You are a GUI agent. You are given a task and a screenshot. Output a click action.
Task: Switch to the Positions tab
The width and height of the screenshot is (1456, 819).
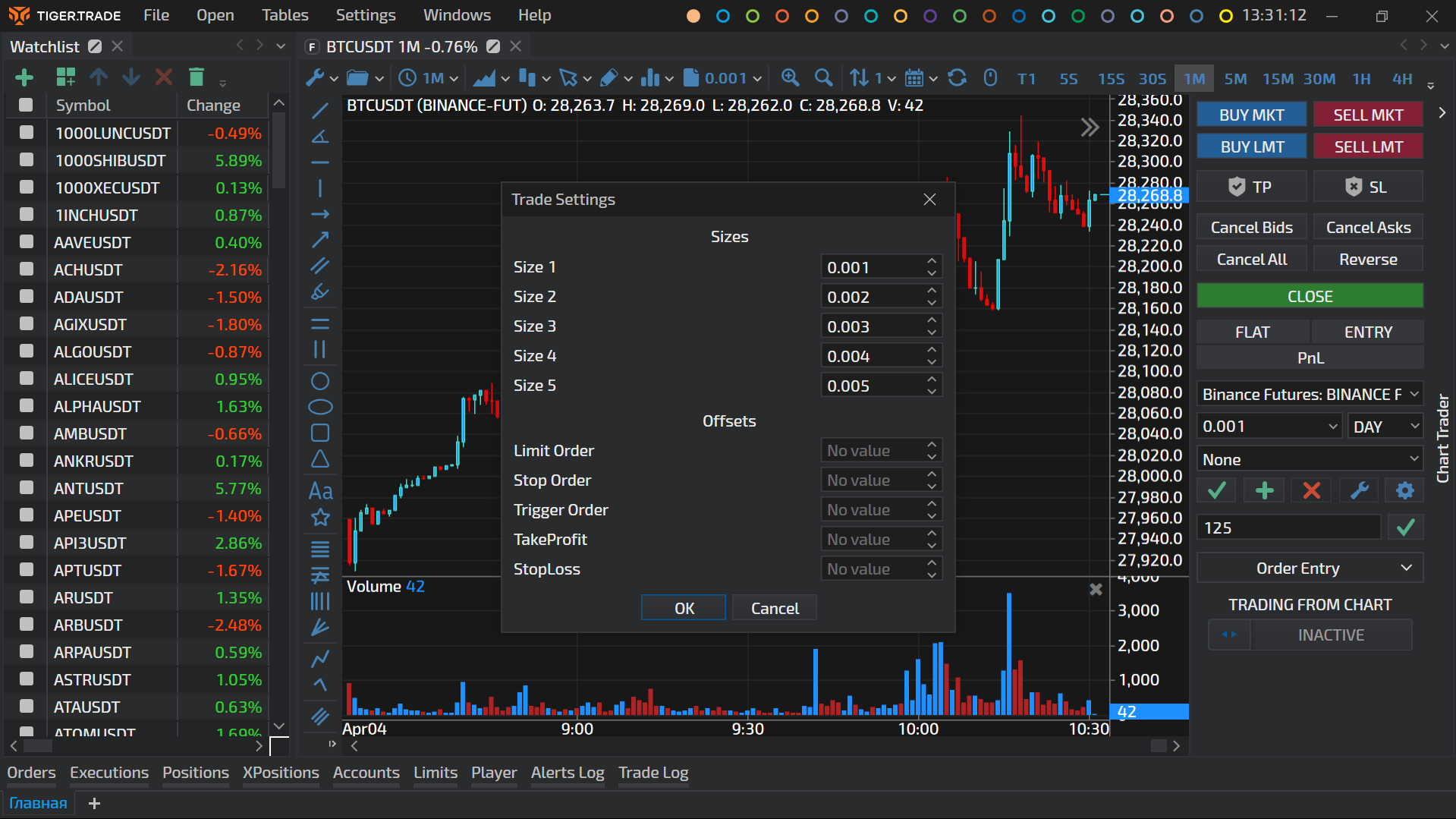coord(195,773)
